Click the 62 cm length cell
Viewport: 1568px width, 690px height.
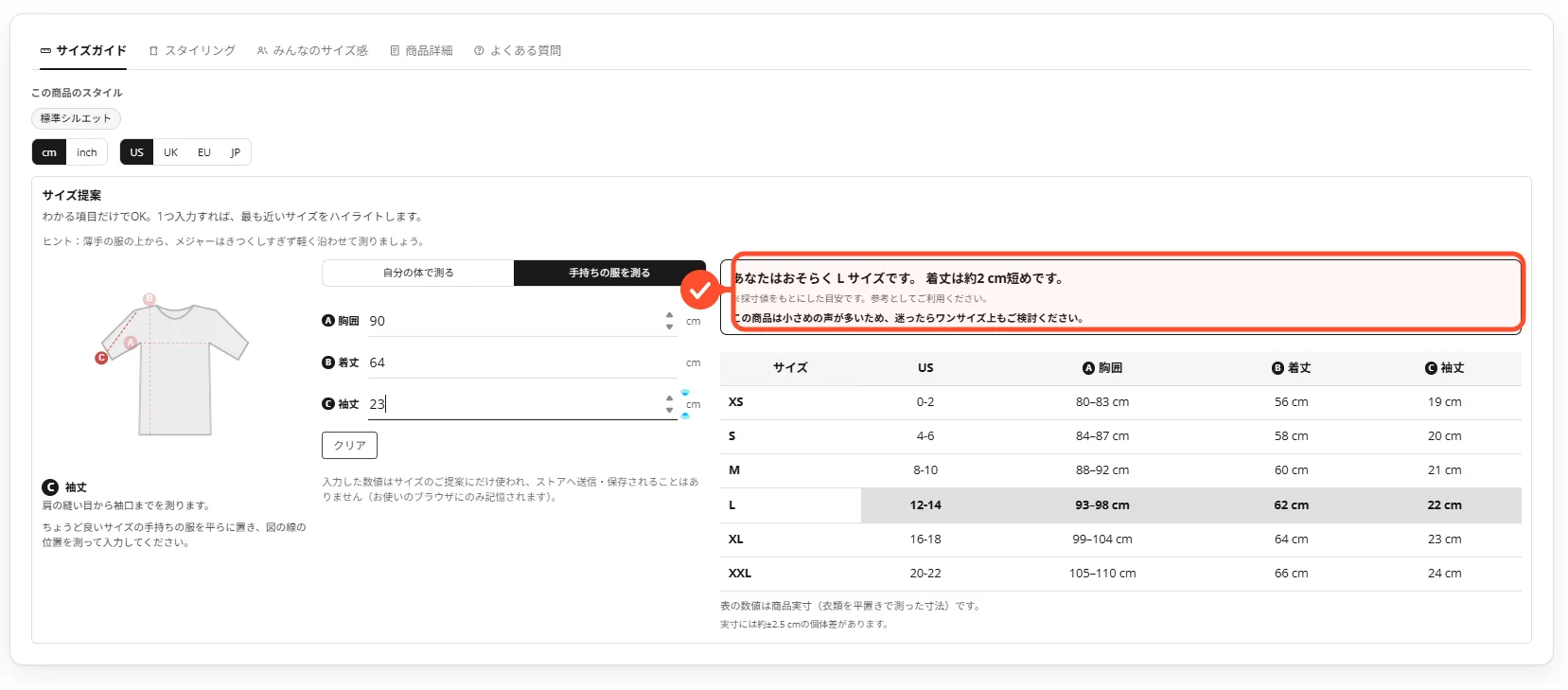(x=1291, y=505)
